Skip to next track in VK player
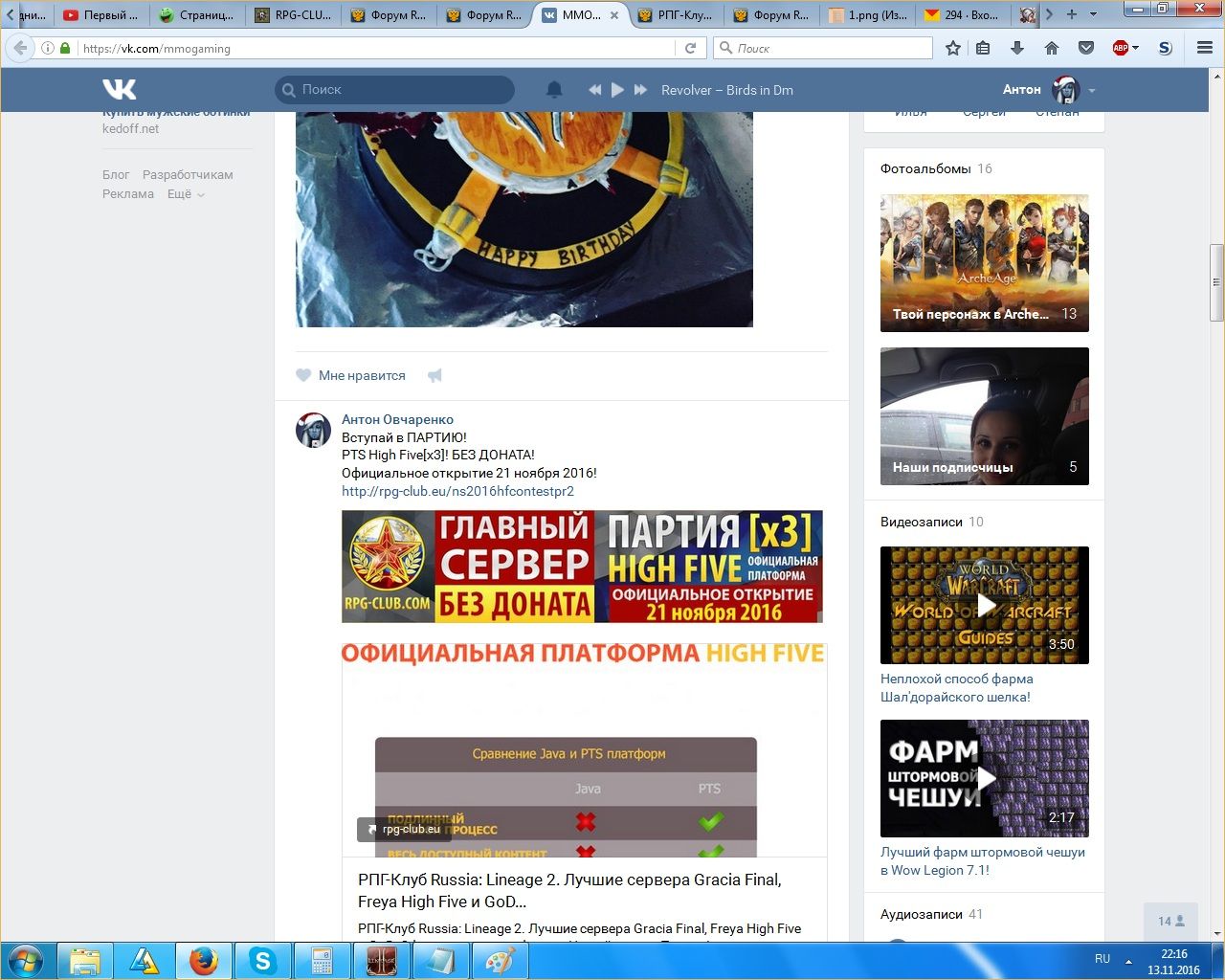 click(640, 89)
